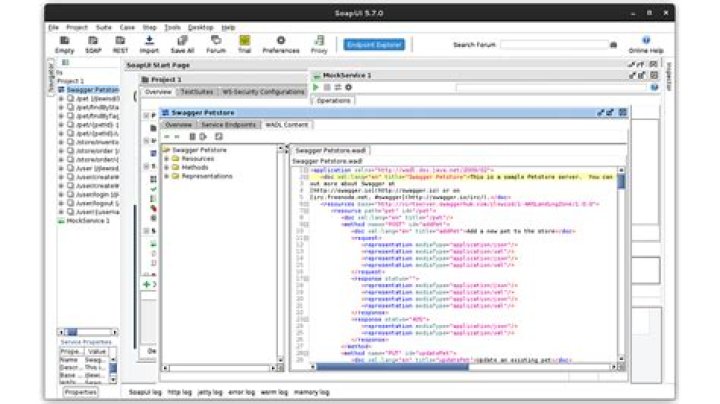Click the SOAP project toolbar icon
720x404 pixels.
coord(93,43)
